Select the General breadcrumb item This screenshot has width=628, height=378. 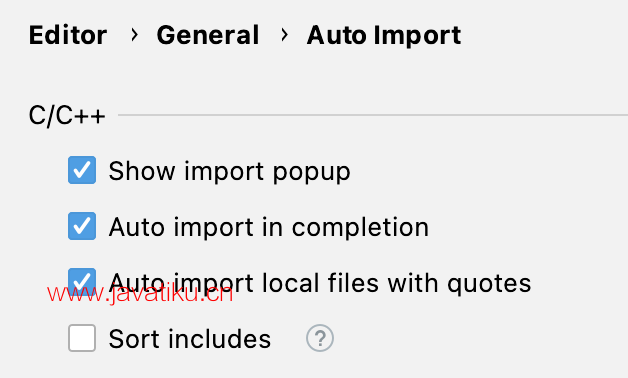208,35
